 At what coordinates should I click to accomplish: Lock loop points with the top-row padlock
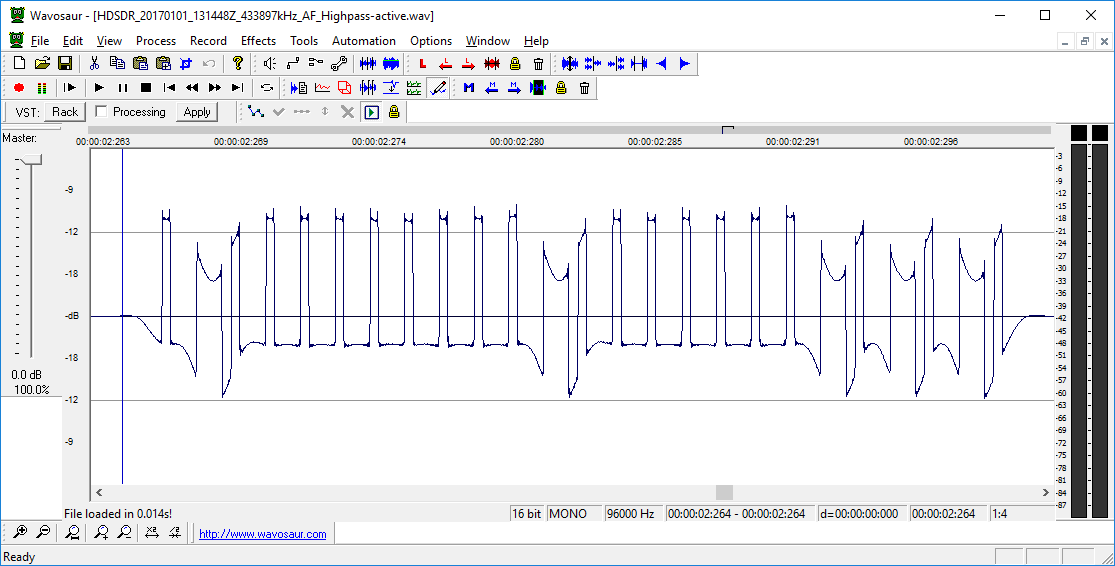point(515,63)
